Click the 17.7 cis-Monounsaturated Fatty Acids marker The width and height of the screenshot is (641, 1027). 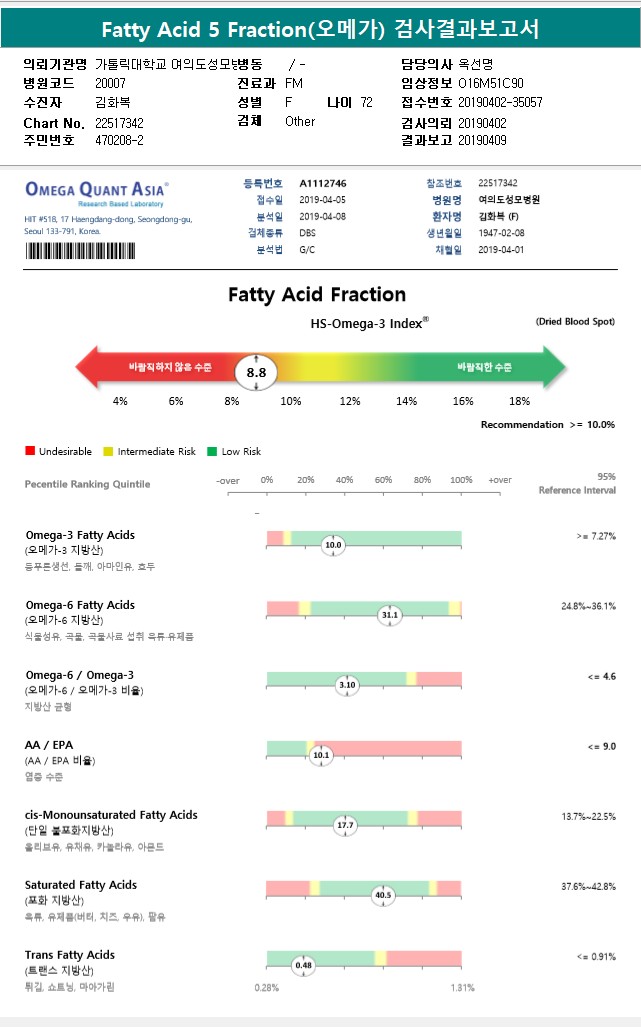[x=345, y=825]
